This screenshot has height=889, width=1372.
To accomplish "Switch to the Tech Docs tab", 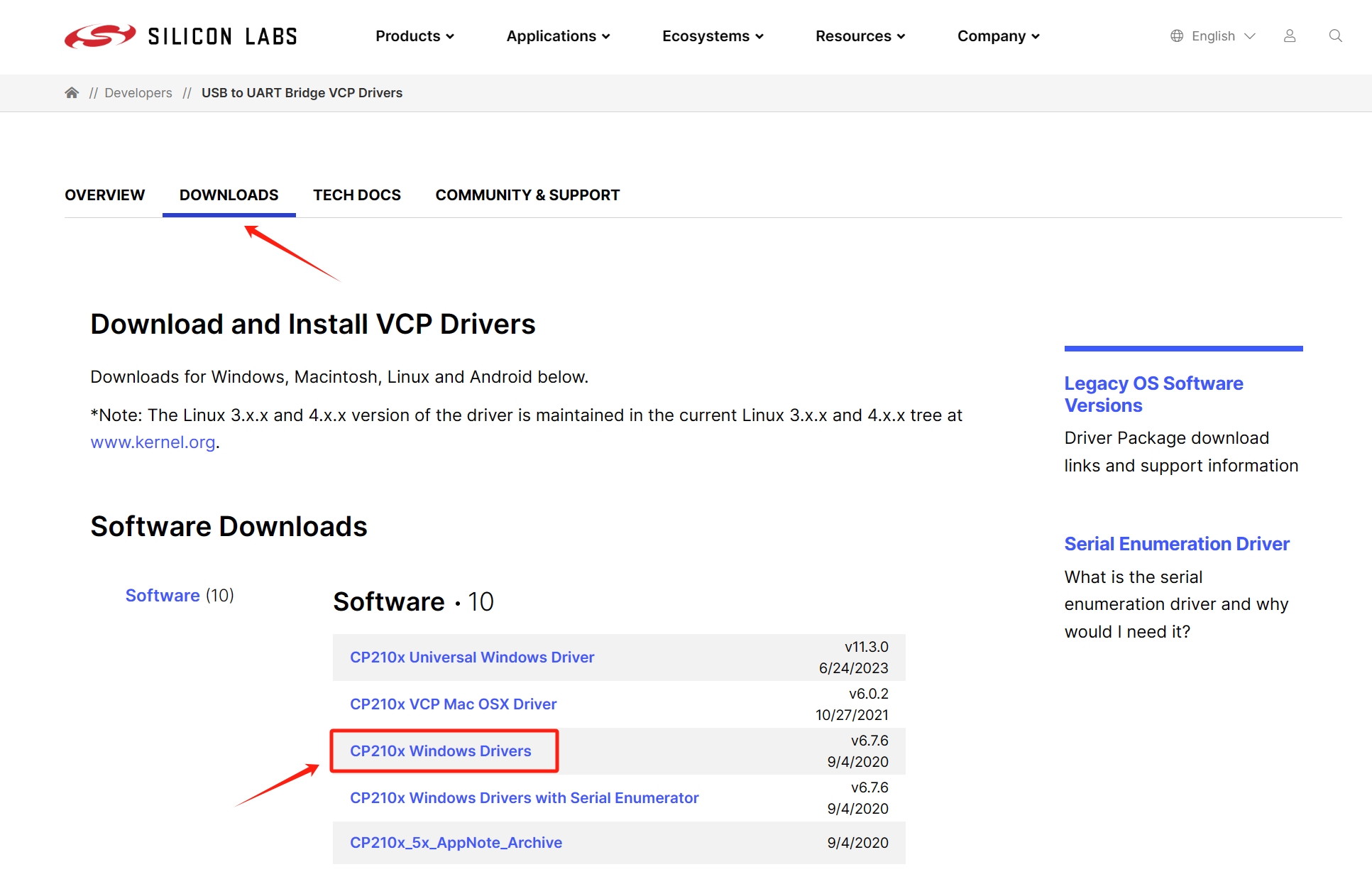I will tap(357, 195).
